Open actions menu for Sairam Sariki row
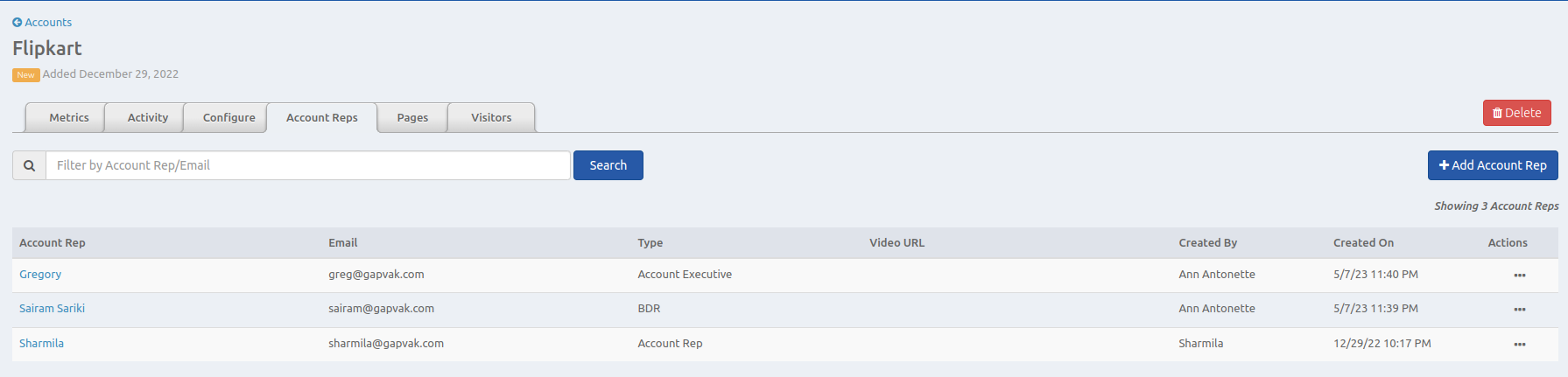The height and width of the screenshot is (377, 1568). click(1520, 310)
